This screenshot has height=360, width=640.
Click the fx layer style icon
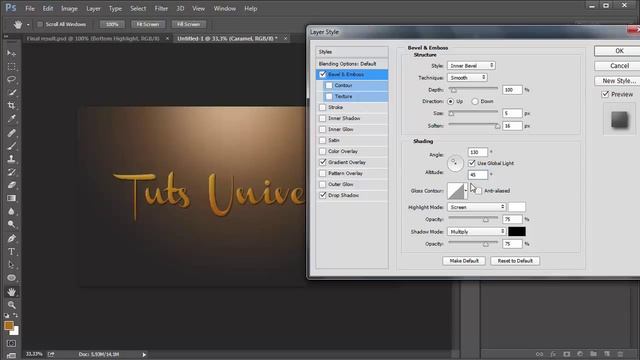[553, 354]
